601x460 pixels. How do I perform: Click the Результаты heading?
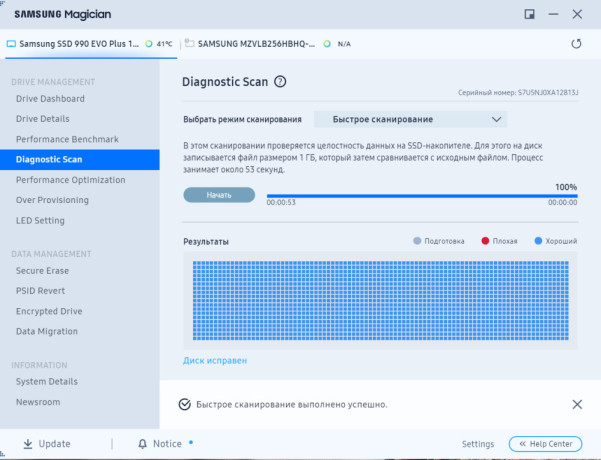206,242
